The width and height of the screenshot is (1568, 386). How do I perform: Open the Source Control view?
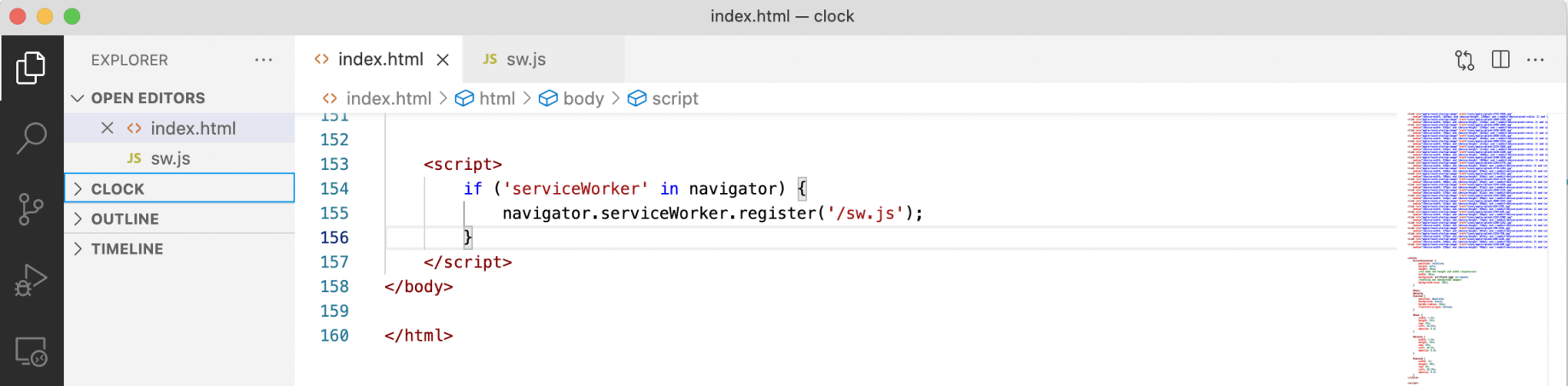[x=31, y=208]
